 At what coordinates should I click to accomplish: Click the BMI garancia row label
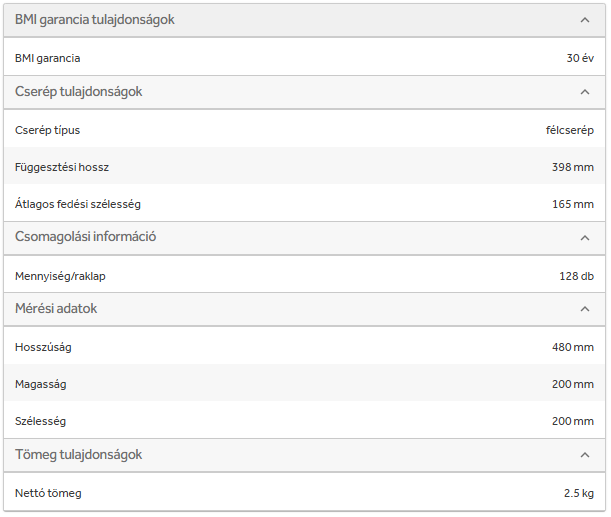pyautogui.click(x=48, y=58)
